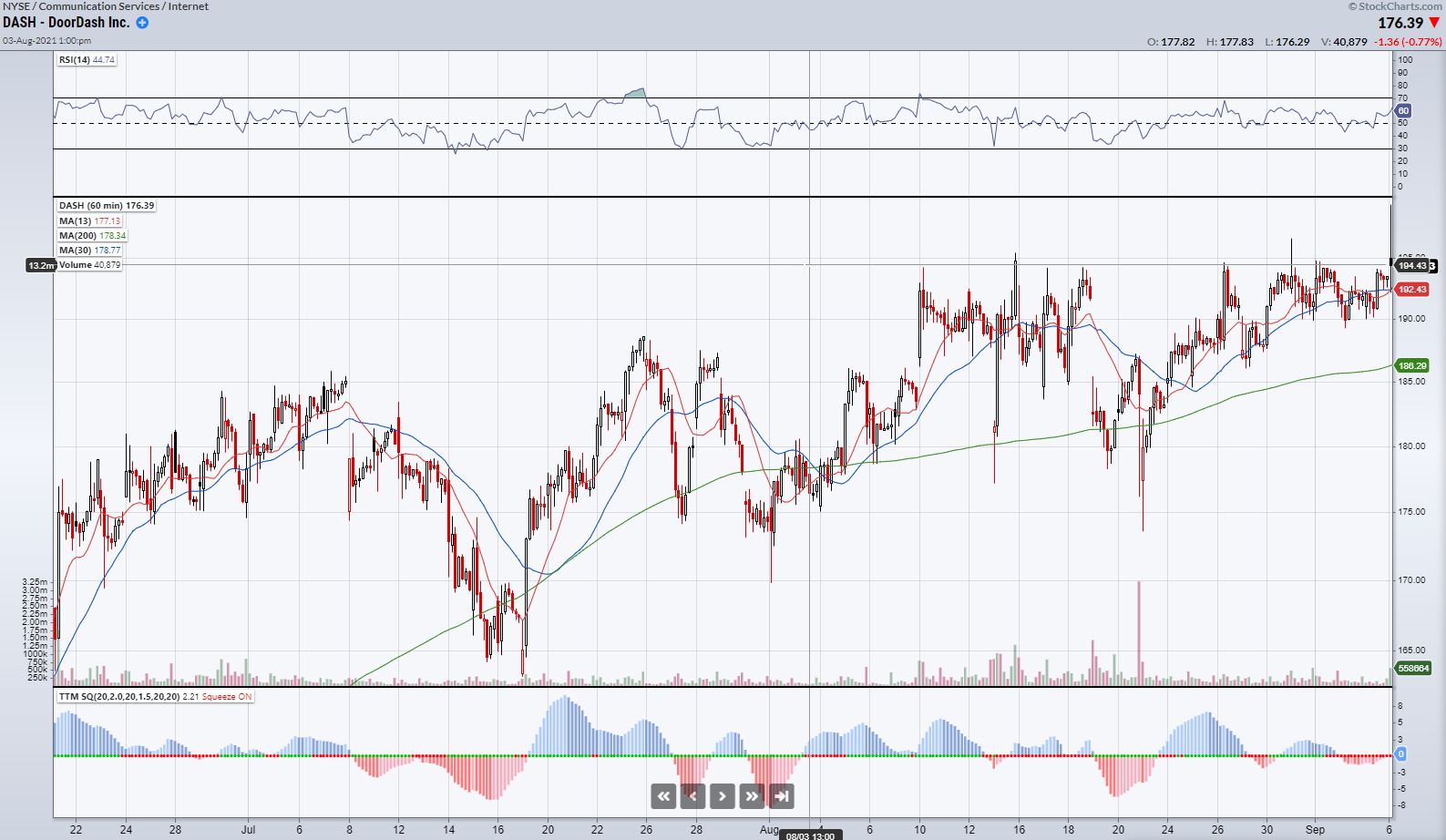Click the 165.00 price axis label
1446x840 pixels.
(1411, 650)
